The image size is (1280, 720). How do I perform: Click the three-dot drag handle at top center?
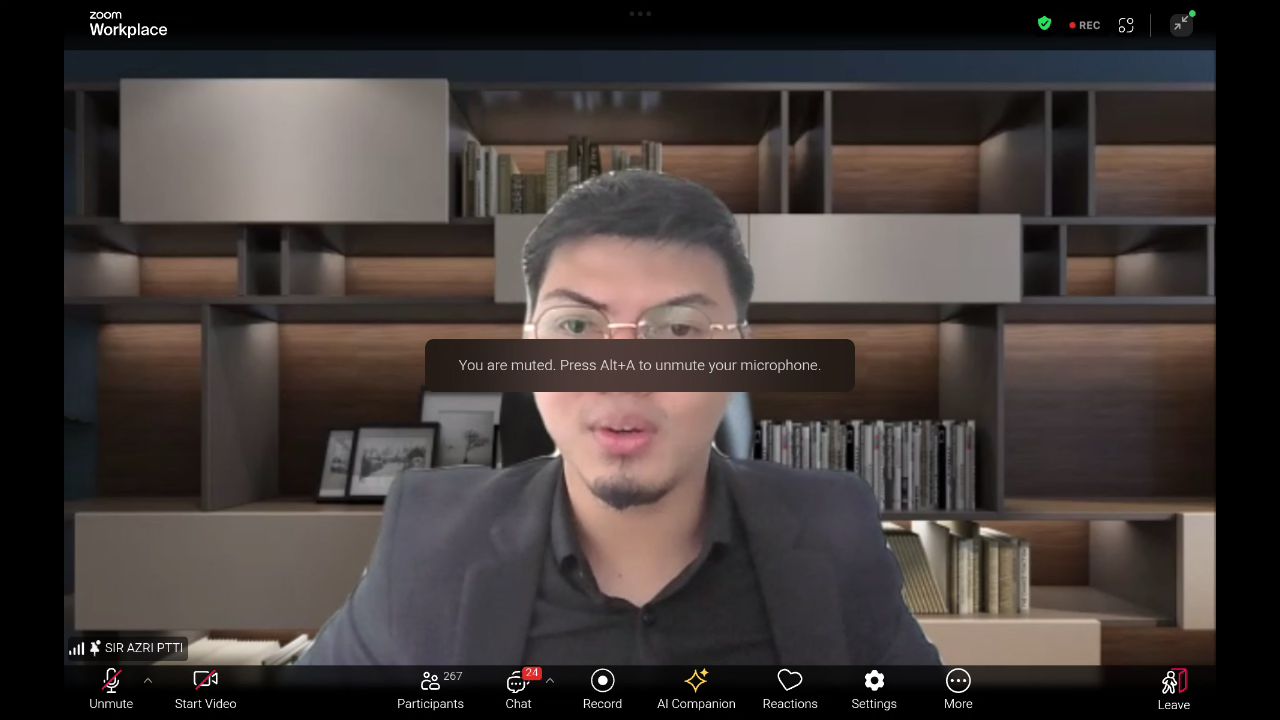tap(640, 14)
